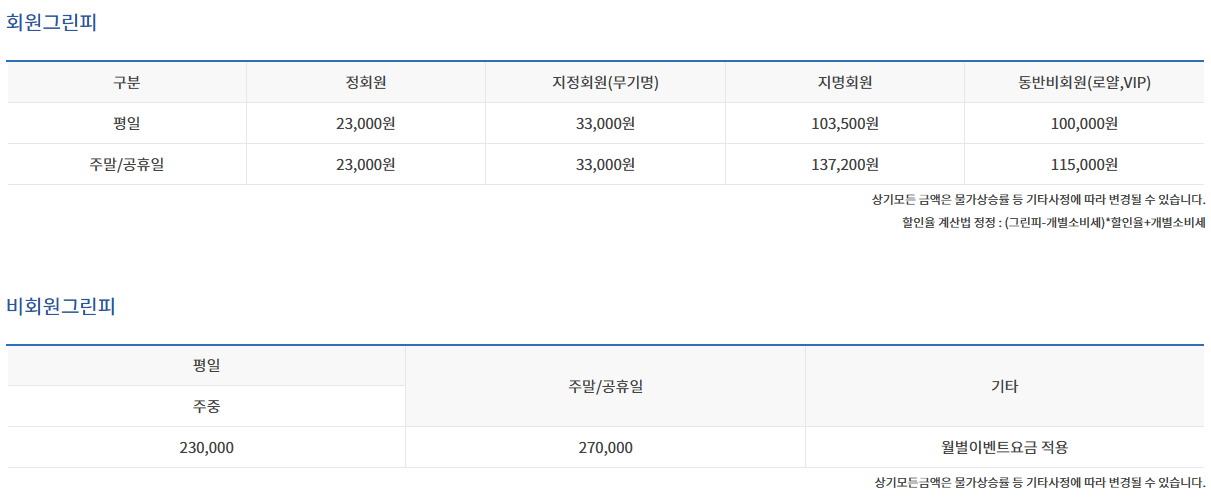
Task: Click the 지명회원 column header
Action: point(845,83)
